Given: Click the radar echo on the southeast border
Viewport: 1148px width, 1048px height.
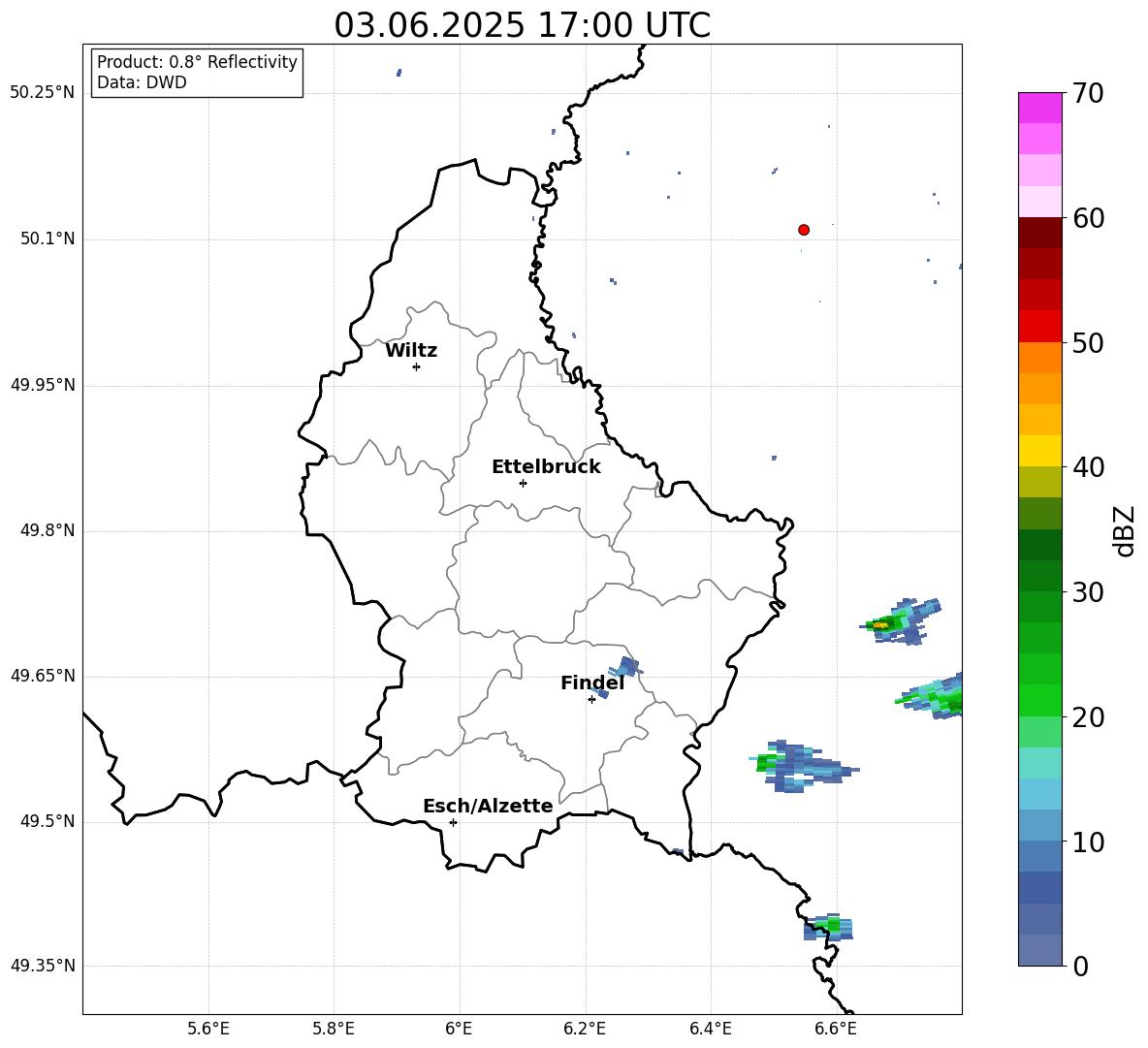Looking at the screenshot, I should 829,927.
